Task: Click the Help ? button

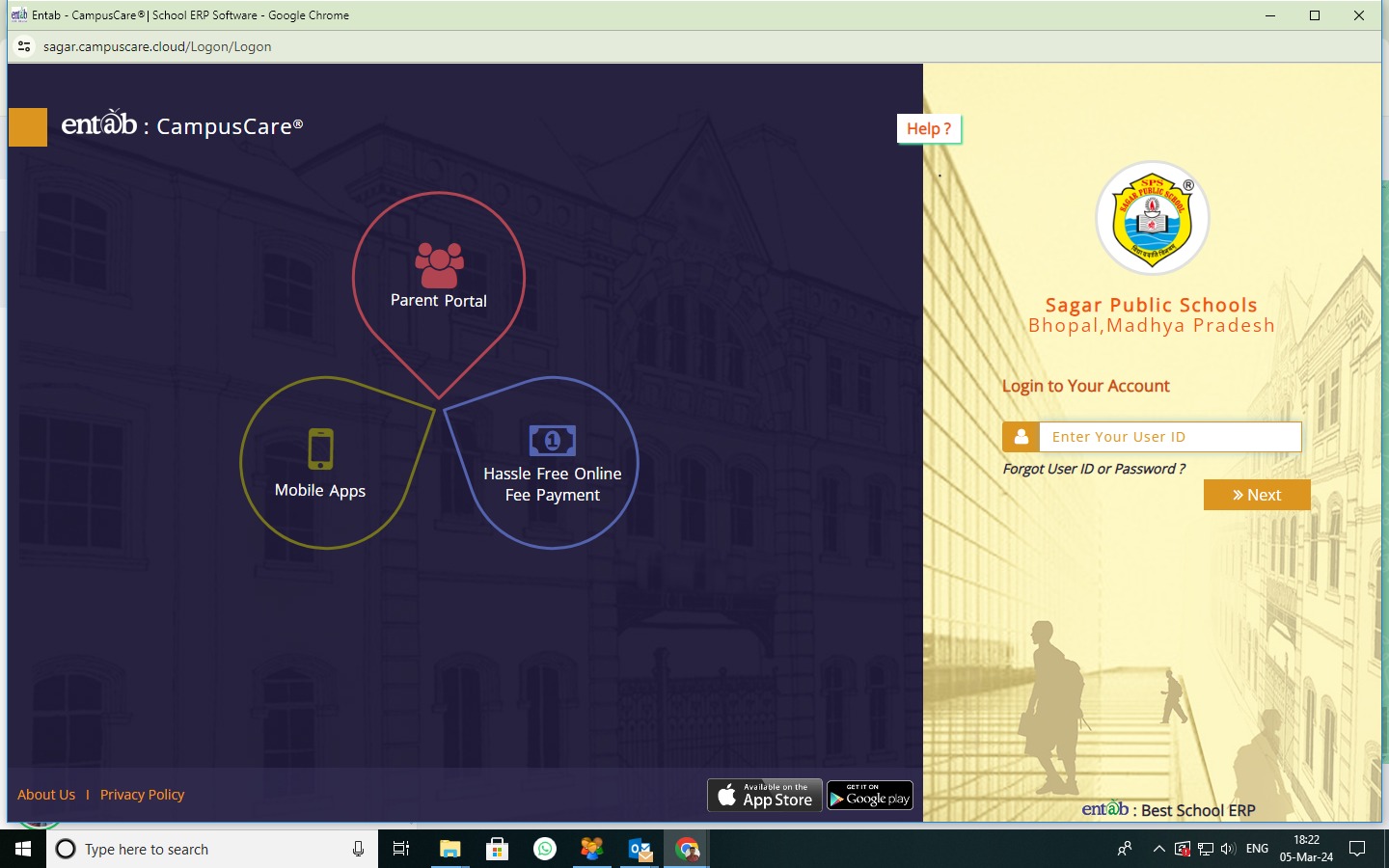Action: coord(929,128)
